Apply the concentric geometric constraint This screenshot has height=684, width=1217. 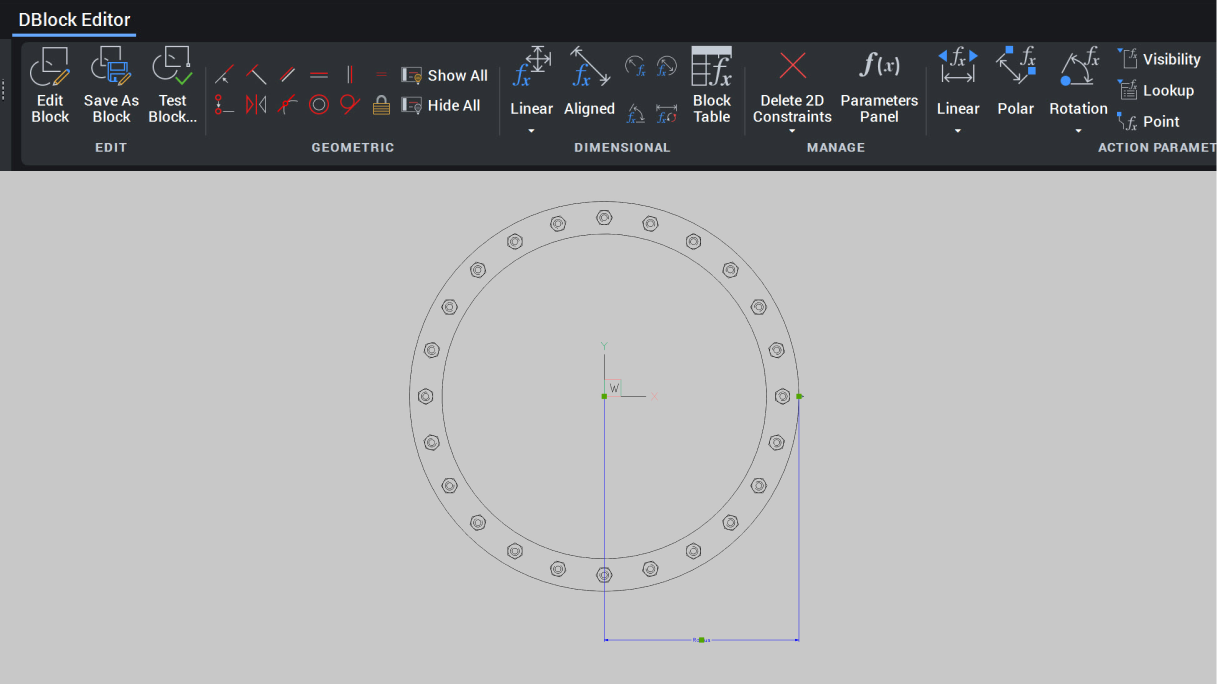[319, 104]
